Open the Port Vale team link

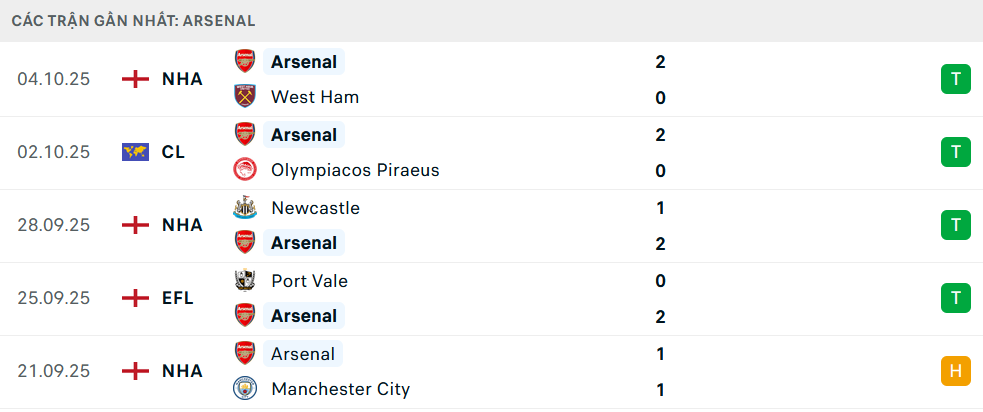point(309,281)
